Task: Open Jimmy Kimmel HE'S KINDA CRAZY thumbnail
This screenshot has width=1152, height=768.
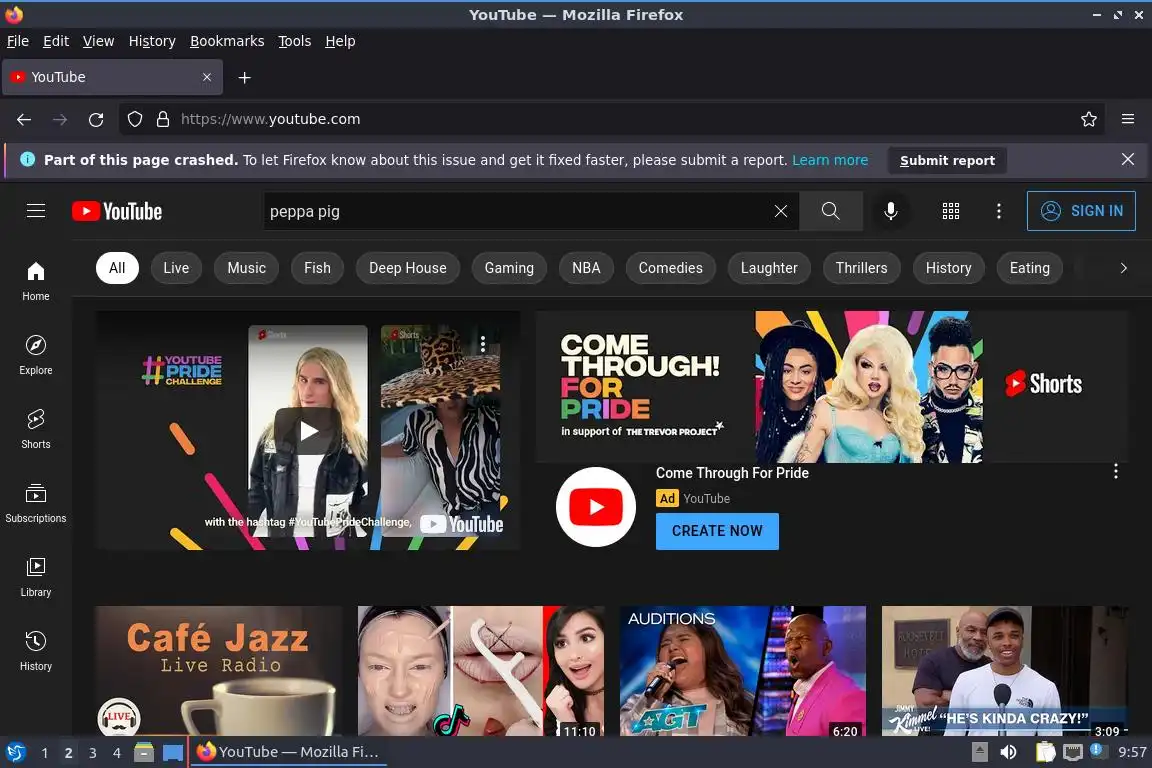Action: tap(1004, 670)
